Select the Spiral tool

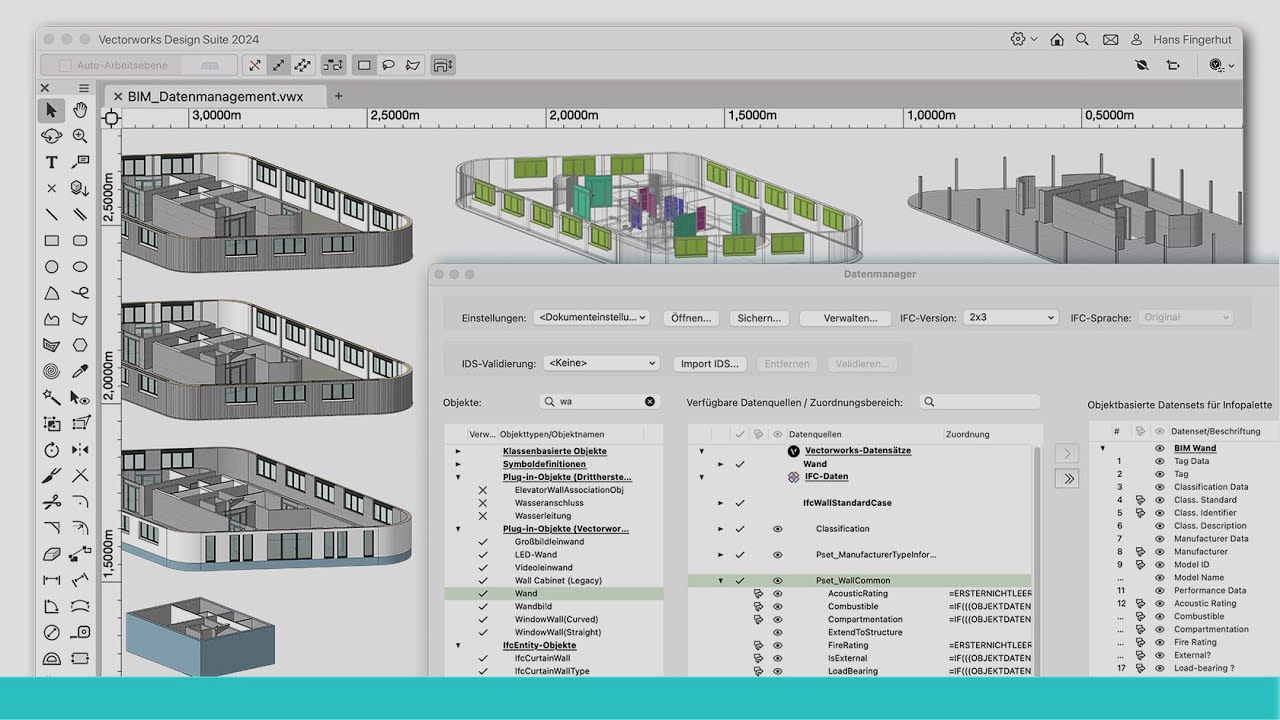click(x=51, y=371)
